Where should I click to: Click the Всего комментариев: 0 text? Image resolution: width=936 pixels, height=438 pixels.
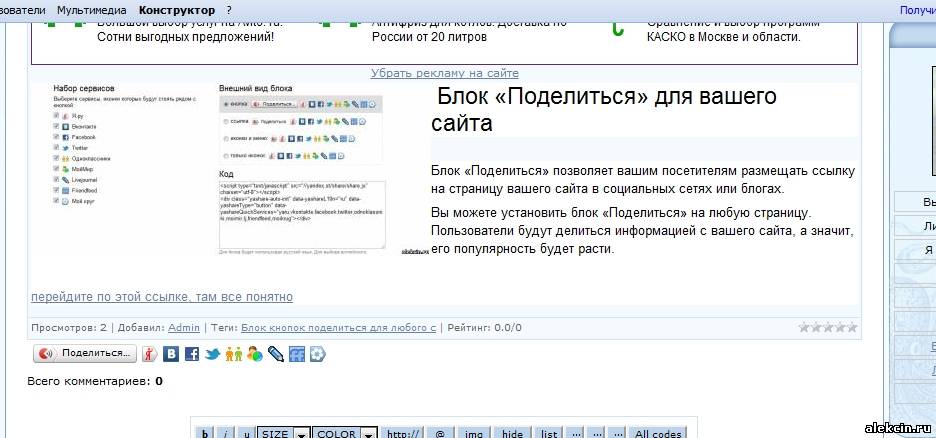pos(95,381)
